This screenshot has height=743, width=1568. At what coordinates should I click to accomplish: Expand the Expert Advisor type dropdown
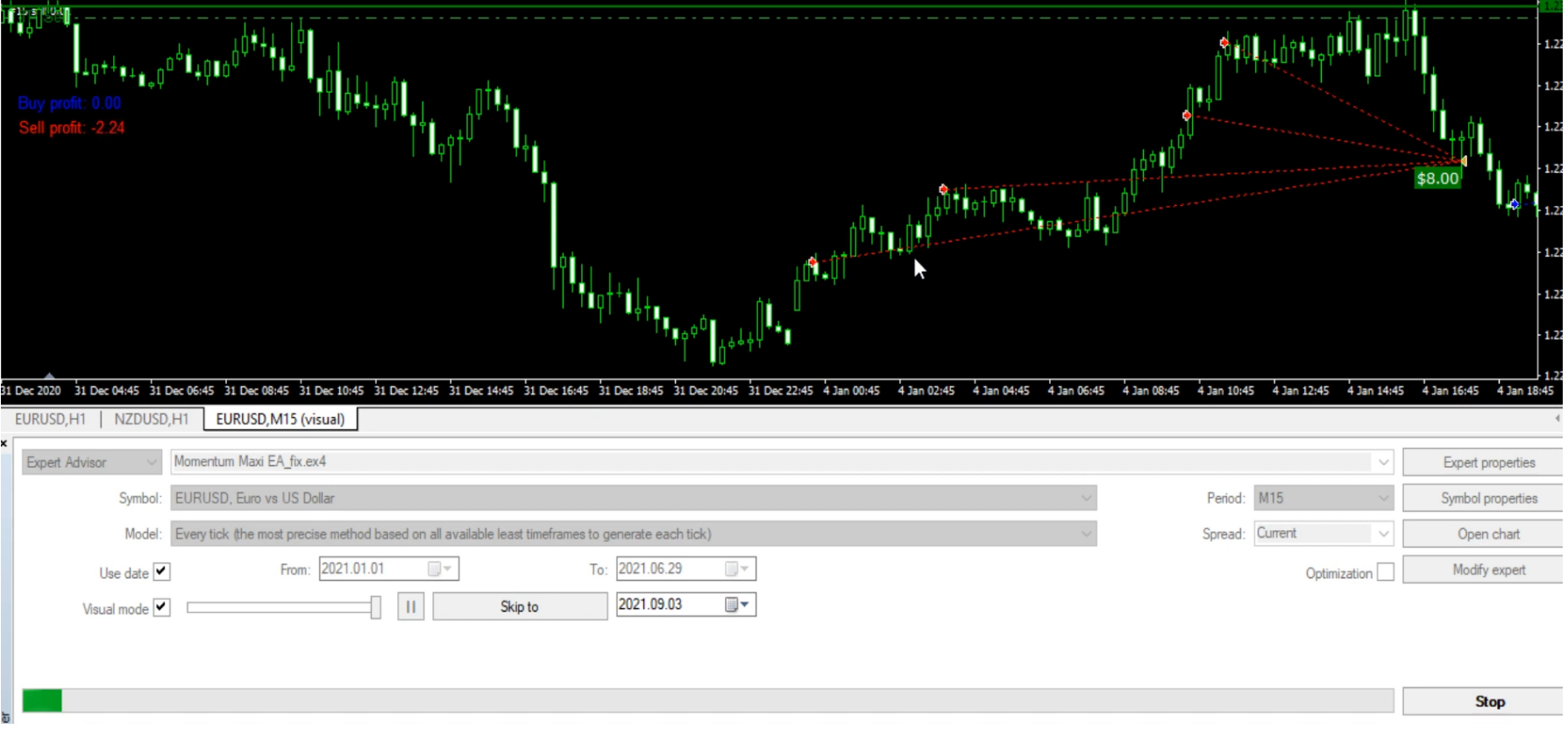pyautogui.click(x=151, y=462)
